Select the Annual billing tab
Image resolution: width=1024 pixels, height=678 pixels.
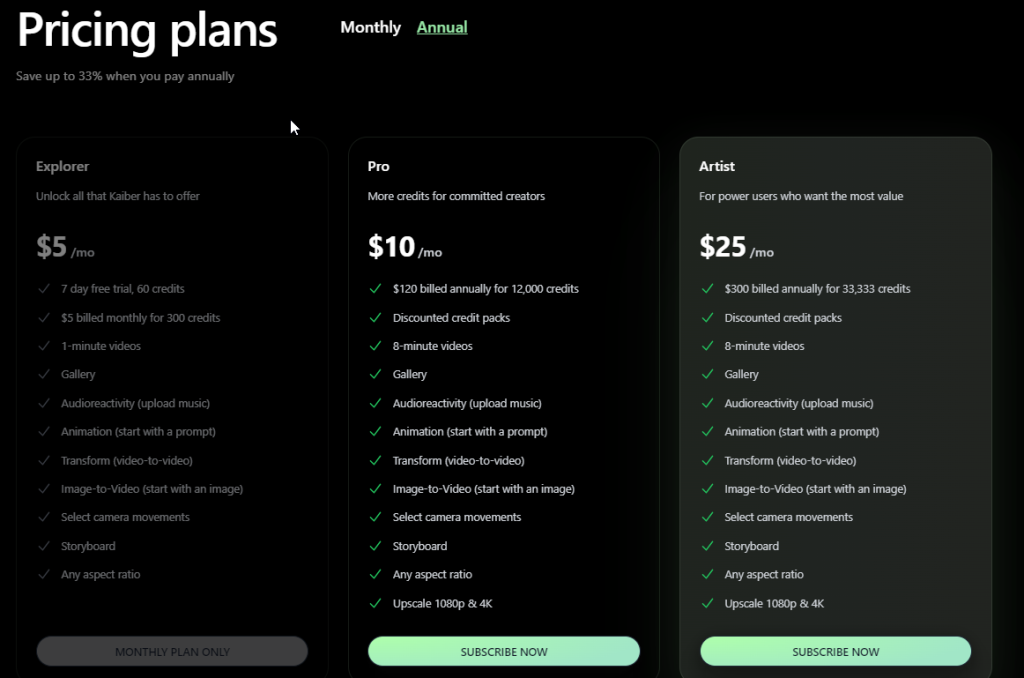click(x=442, y=28)
